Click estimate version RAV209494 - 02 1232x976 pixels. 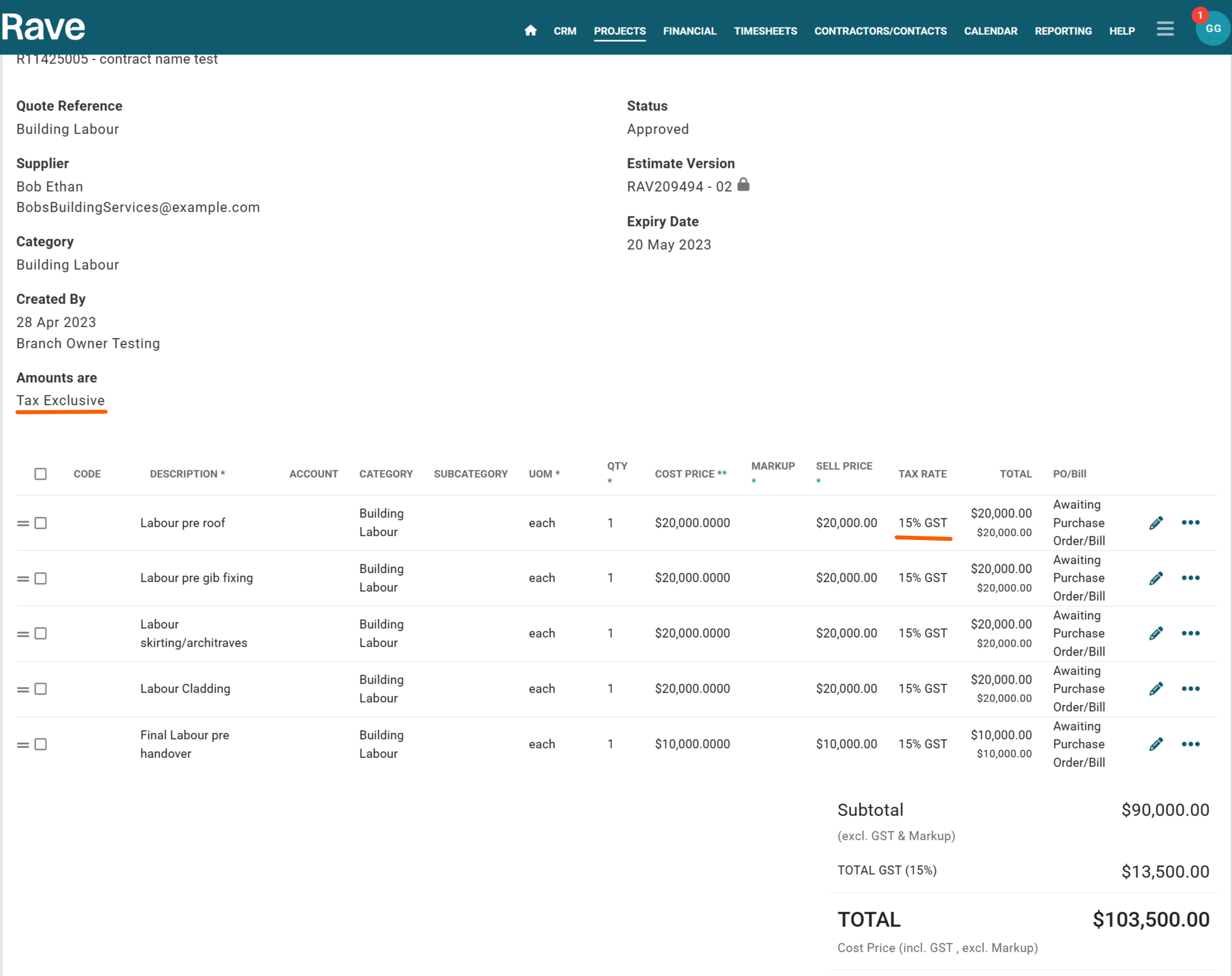pyautogui.click(x=679, y=187)
